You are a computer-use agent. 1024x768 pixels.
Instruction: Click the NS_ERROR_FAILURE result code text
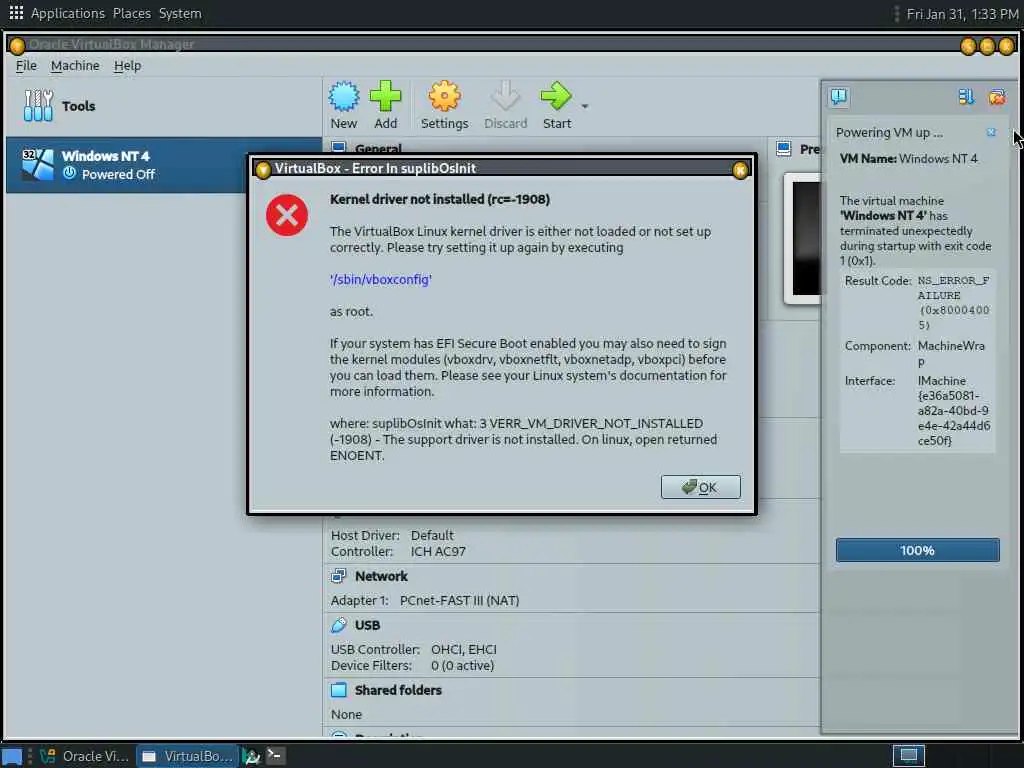(x=953, y=302)
